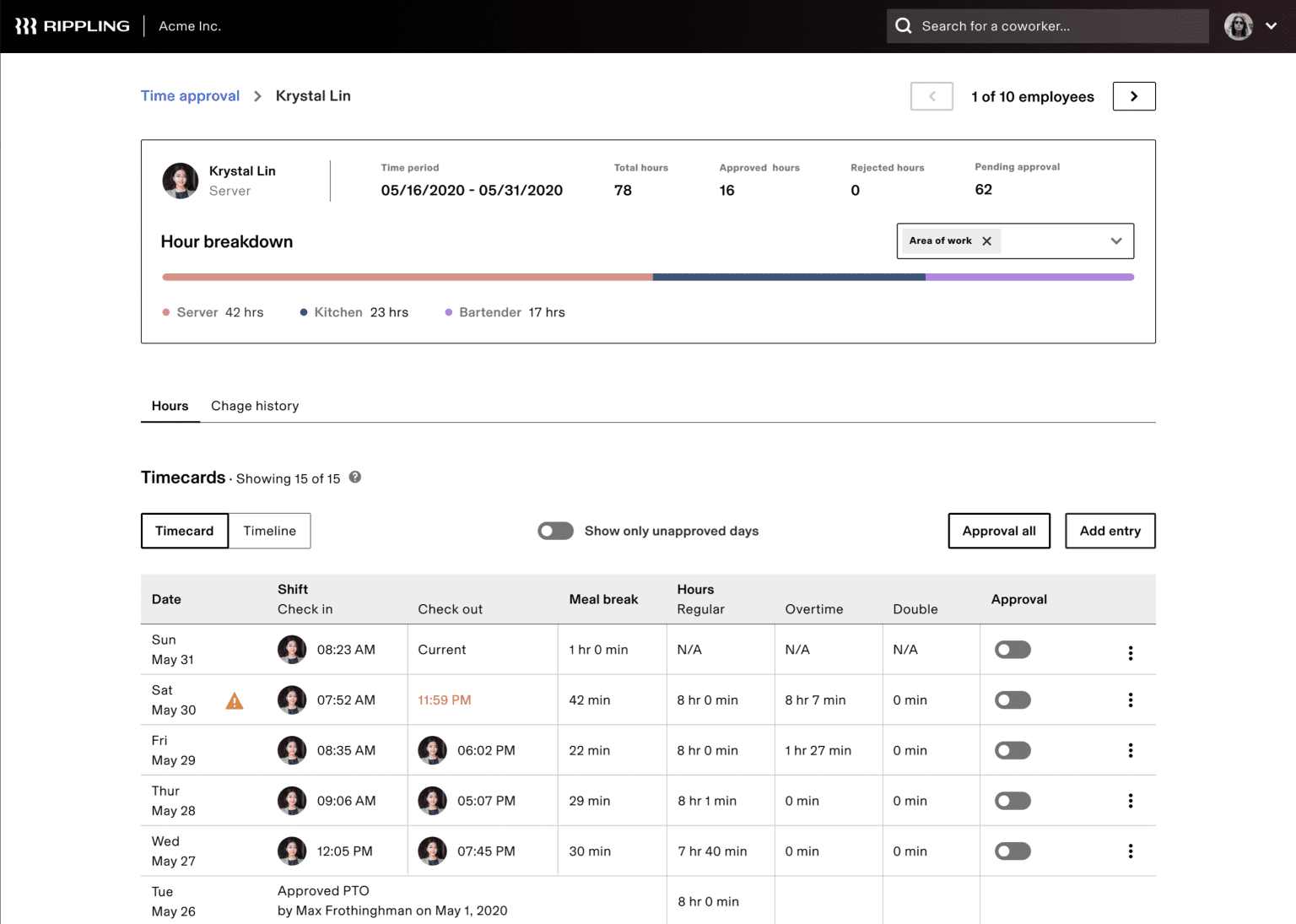Click the warning triangle on Sat May 30
The height and width of the screenshot is (924, 1296).
235,700
